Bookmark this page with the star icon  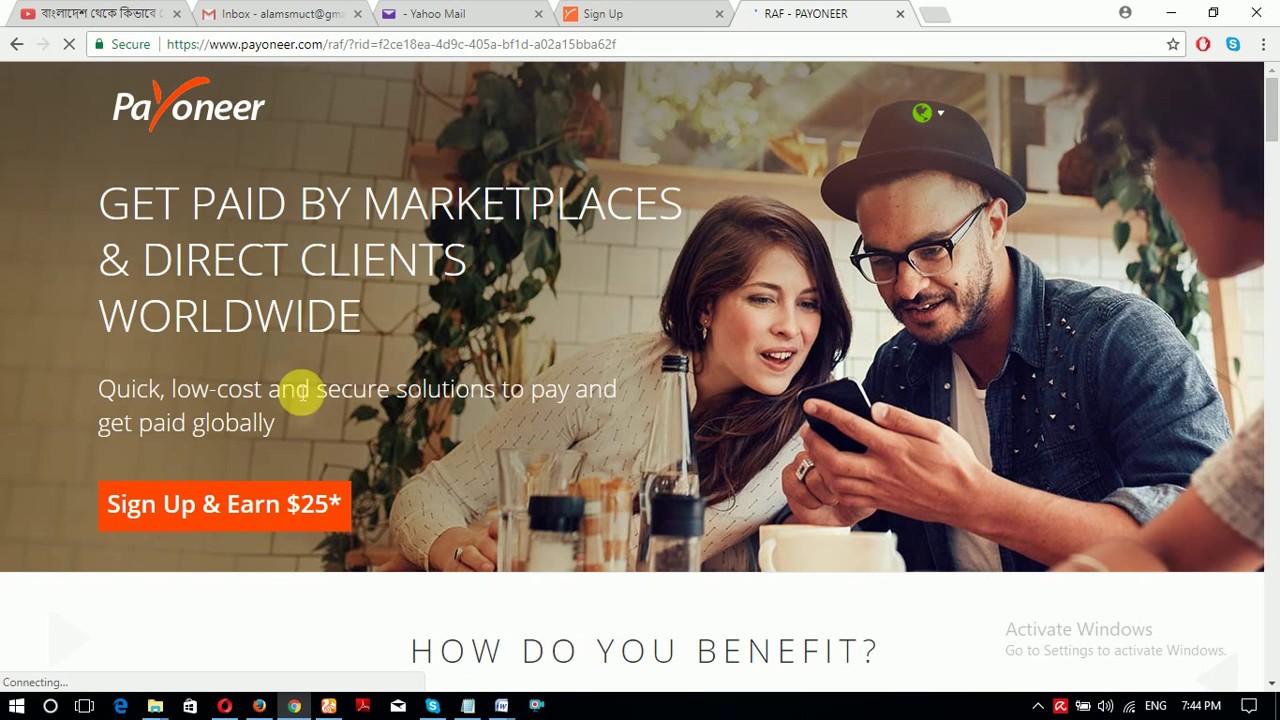click(1173, 44)
